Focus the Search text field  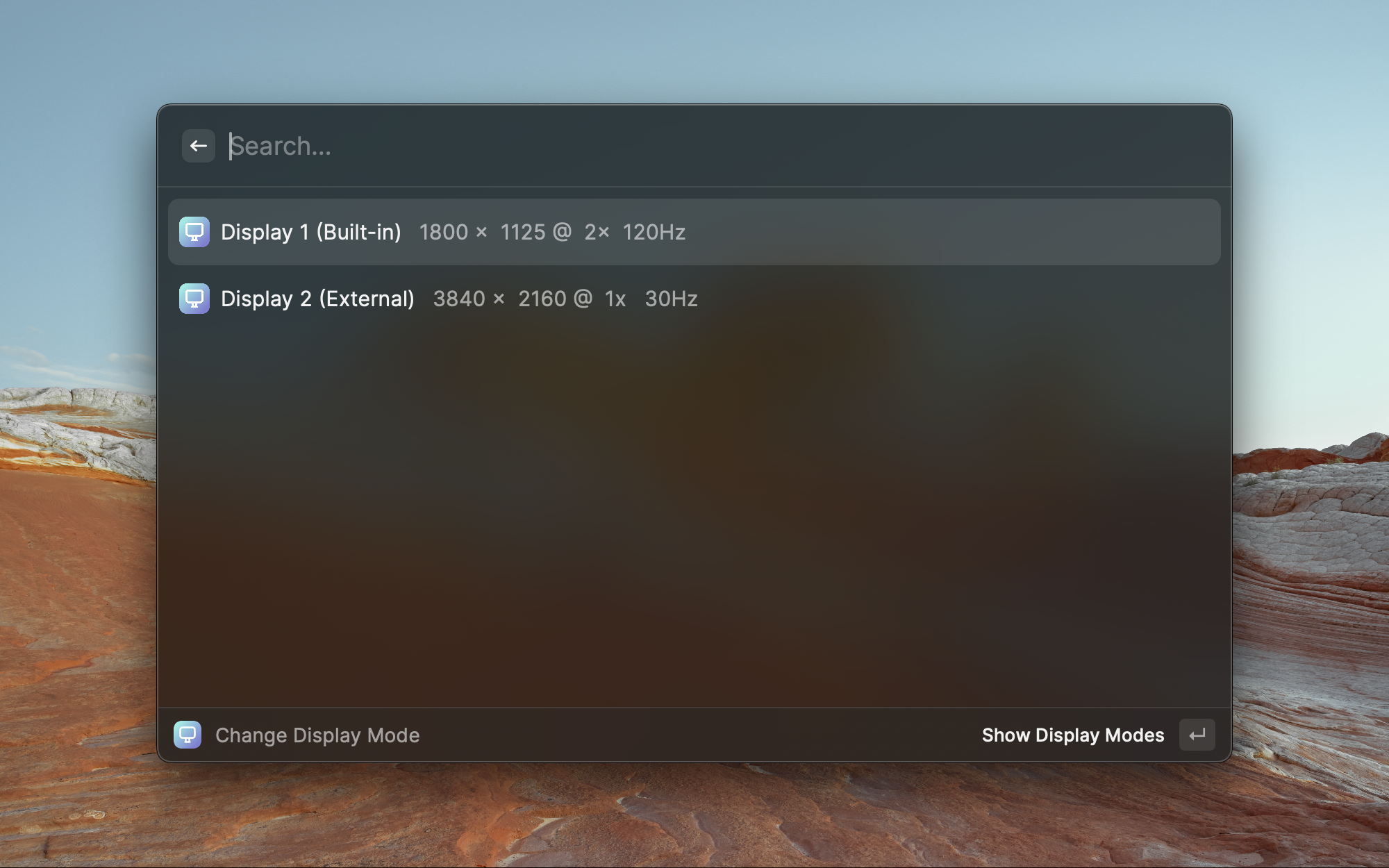click(x=722, y=146)
